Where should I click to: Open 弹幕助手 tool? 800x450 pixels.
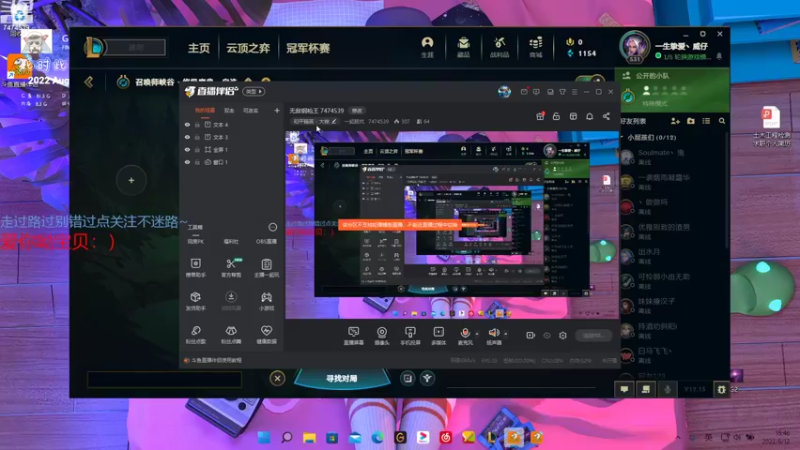click(196, 267)
